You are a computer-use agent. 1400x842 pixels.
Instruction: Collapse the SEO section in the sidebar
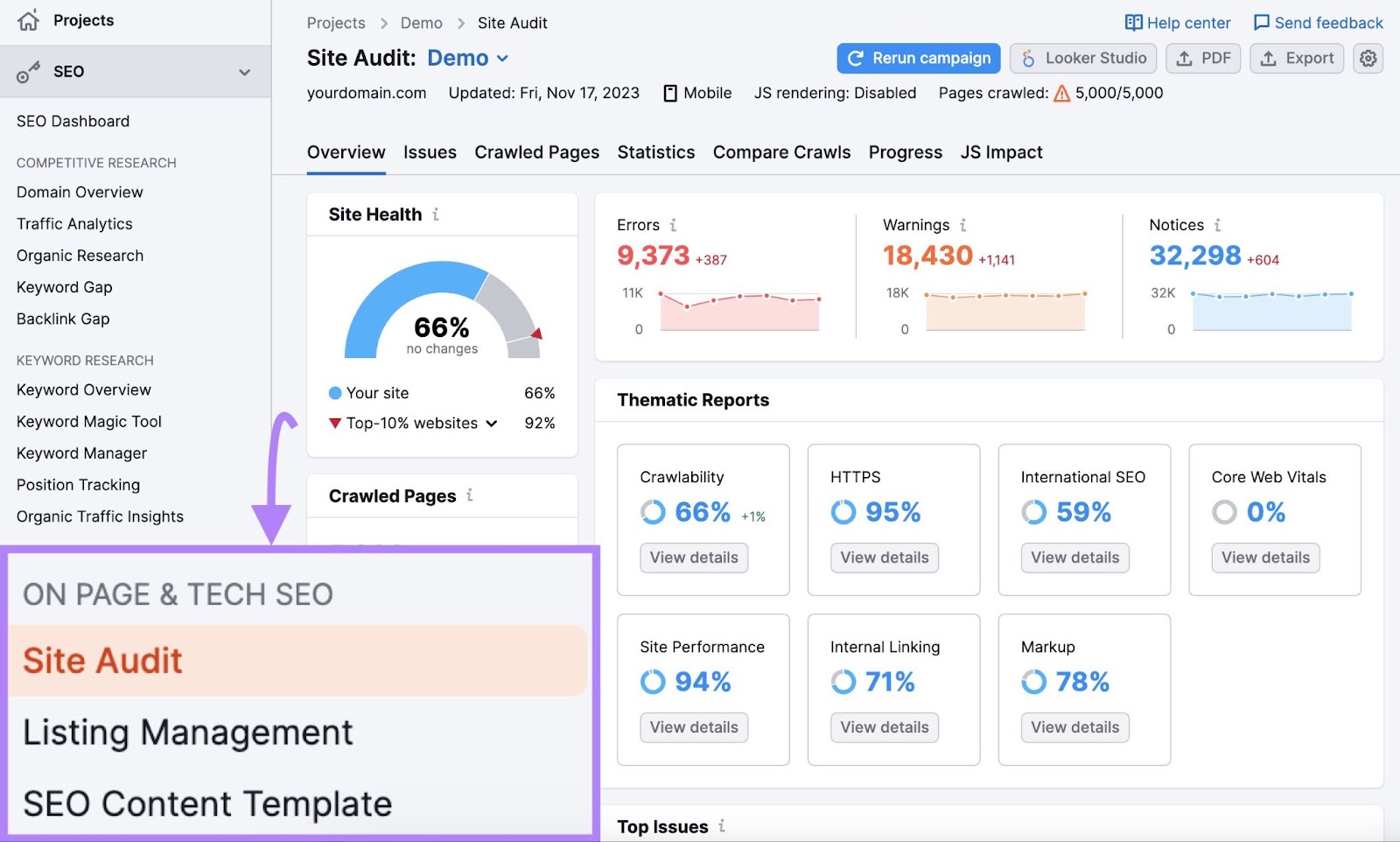tap(246, 71)
